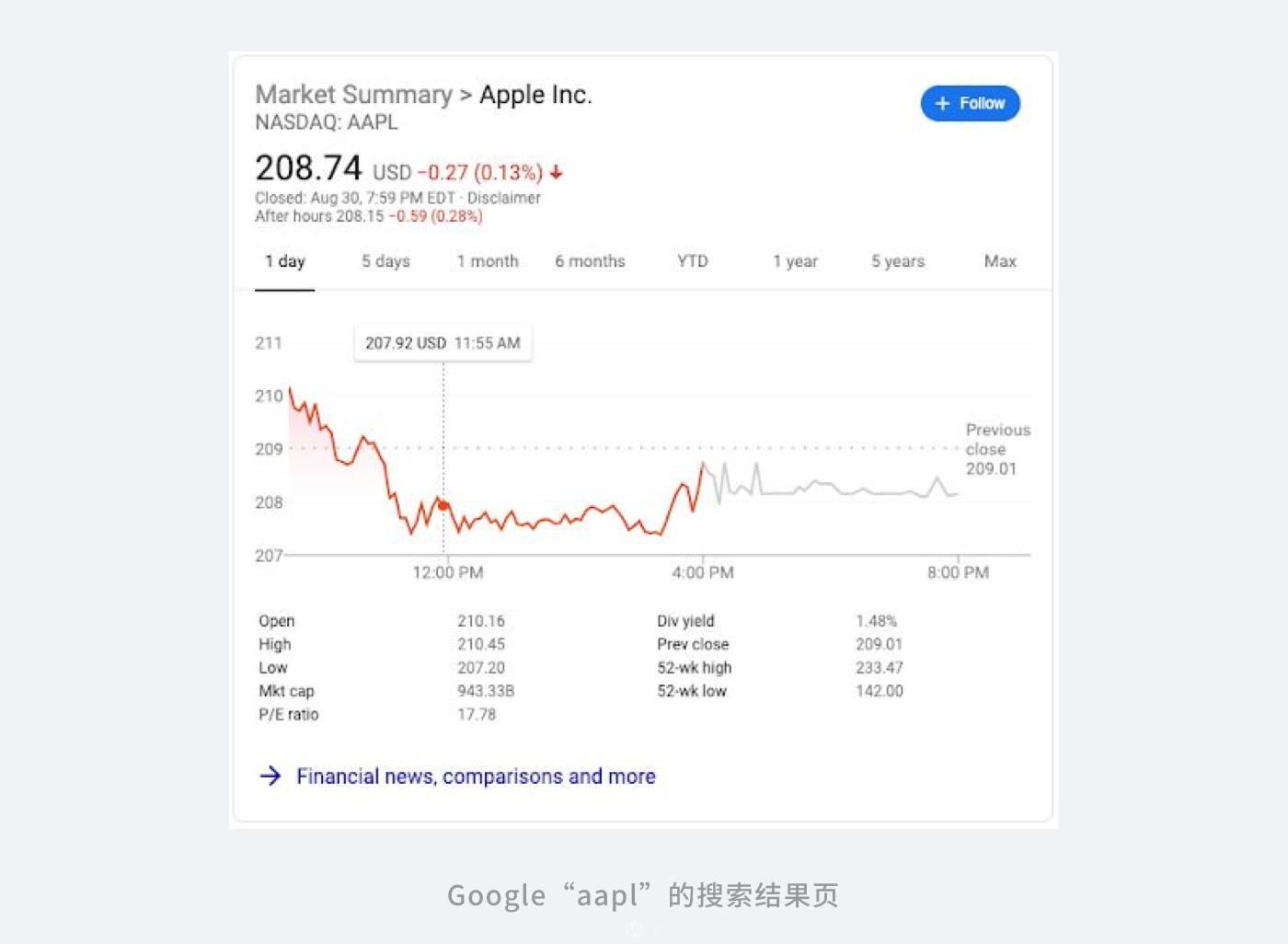Open Financial news, comparisons and more

point(476,777)
